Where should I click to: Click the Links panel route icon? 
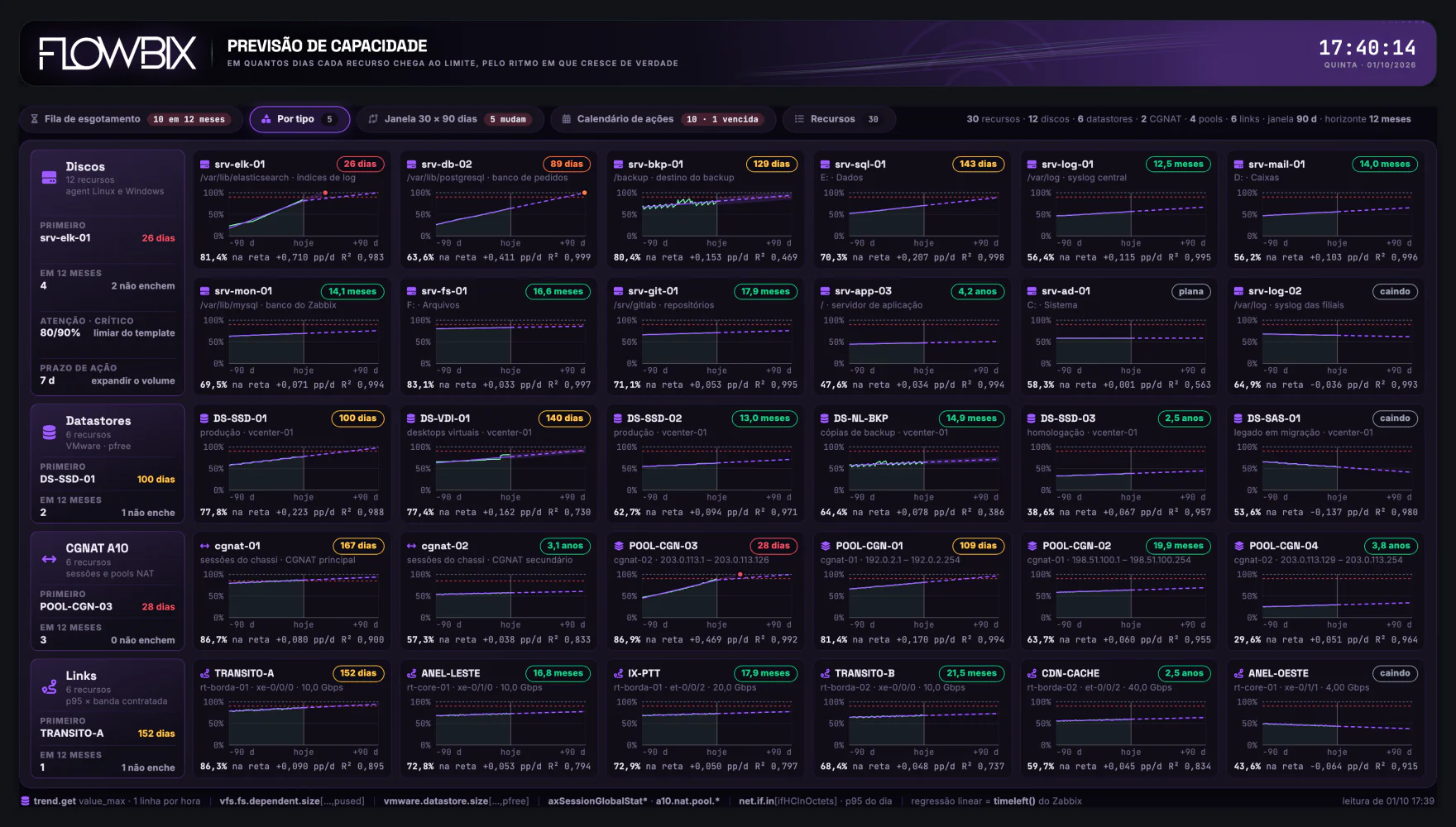50,687
